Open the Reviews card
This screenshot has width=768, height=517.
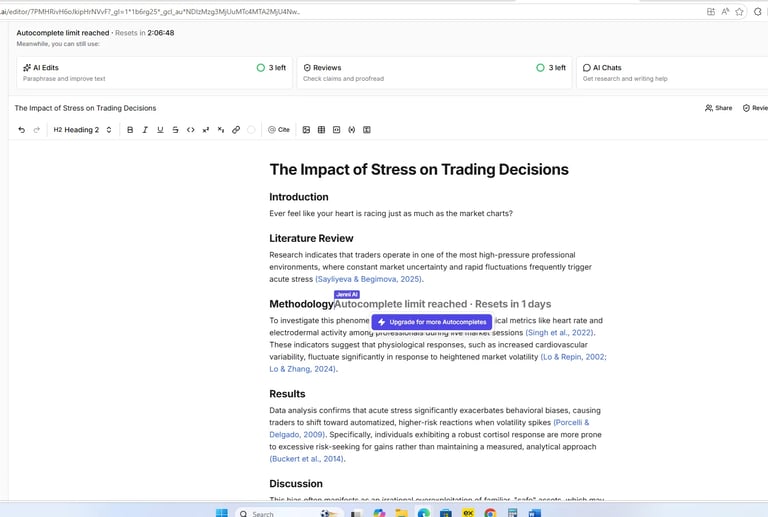434,72
